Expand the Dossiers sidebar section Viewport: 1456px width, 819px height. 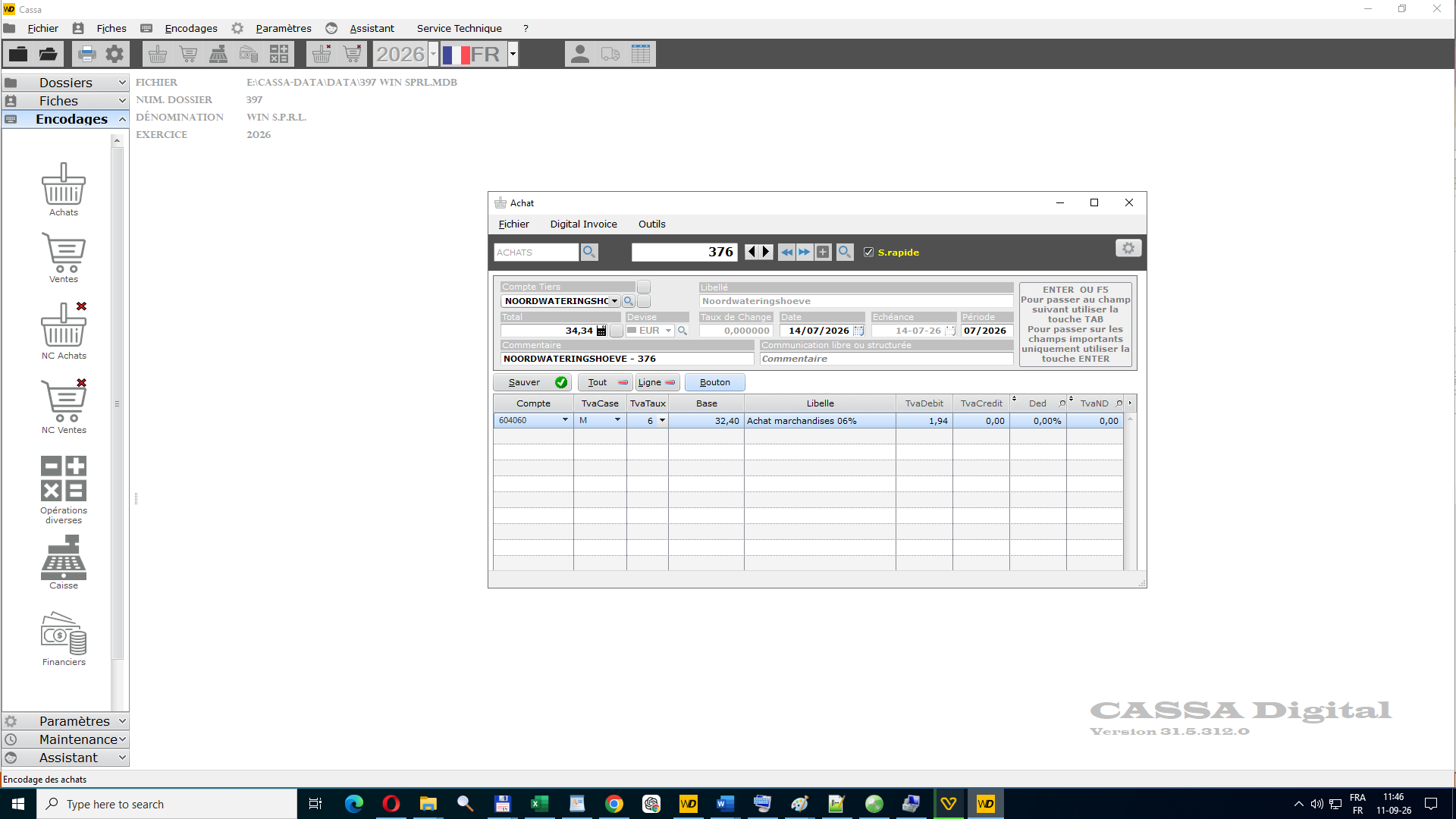pyautogui.click(x=65, y=83)
